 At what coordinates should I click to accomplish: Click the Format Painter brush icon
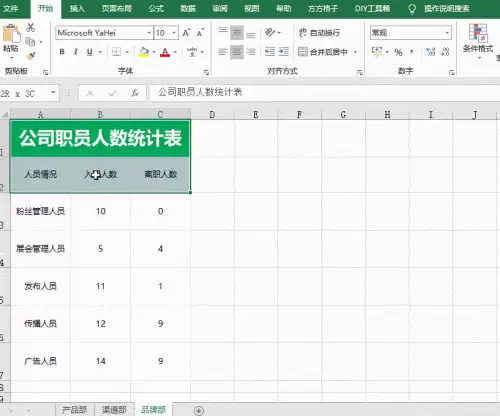(x=31, y=56)
